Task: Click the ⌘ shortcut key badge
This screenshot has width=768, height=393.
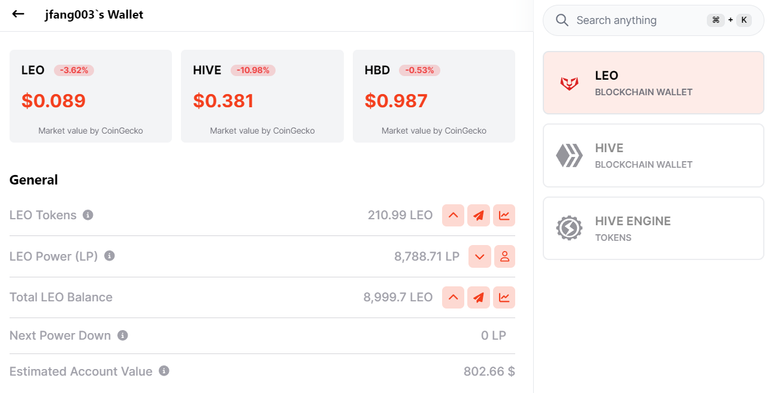Action: (716, 20)
